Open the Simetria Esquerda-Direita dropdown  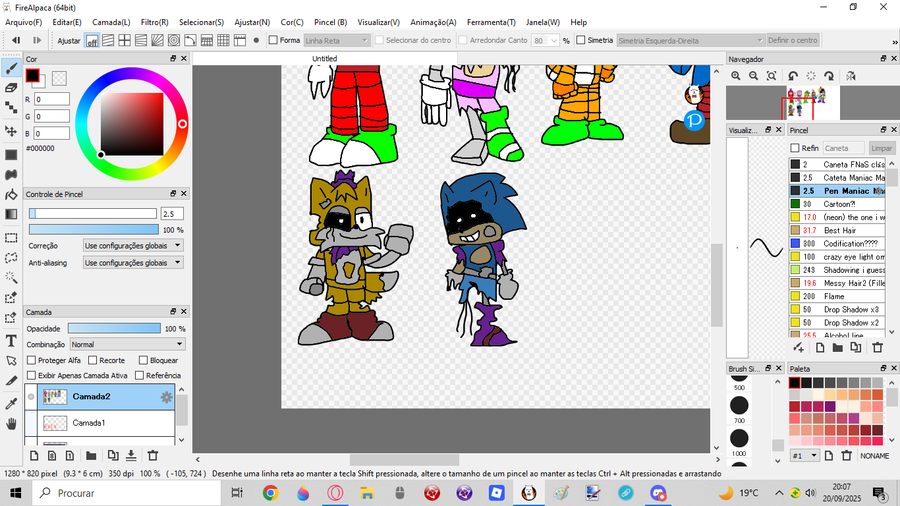coord(690,40)
